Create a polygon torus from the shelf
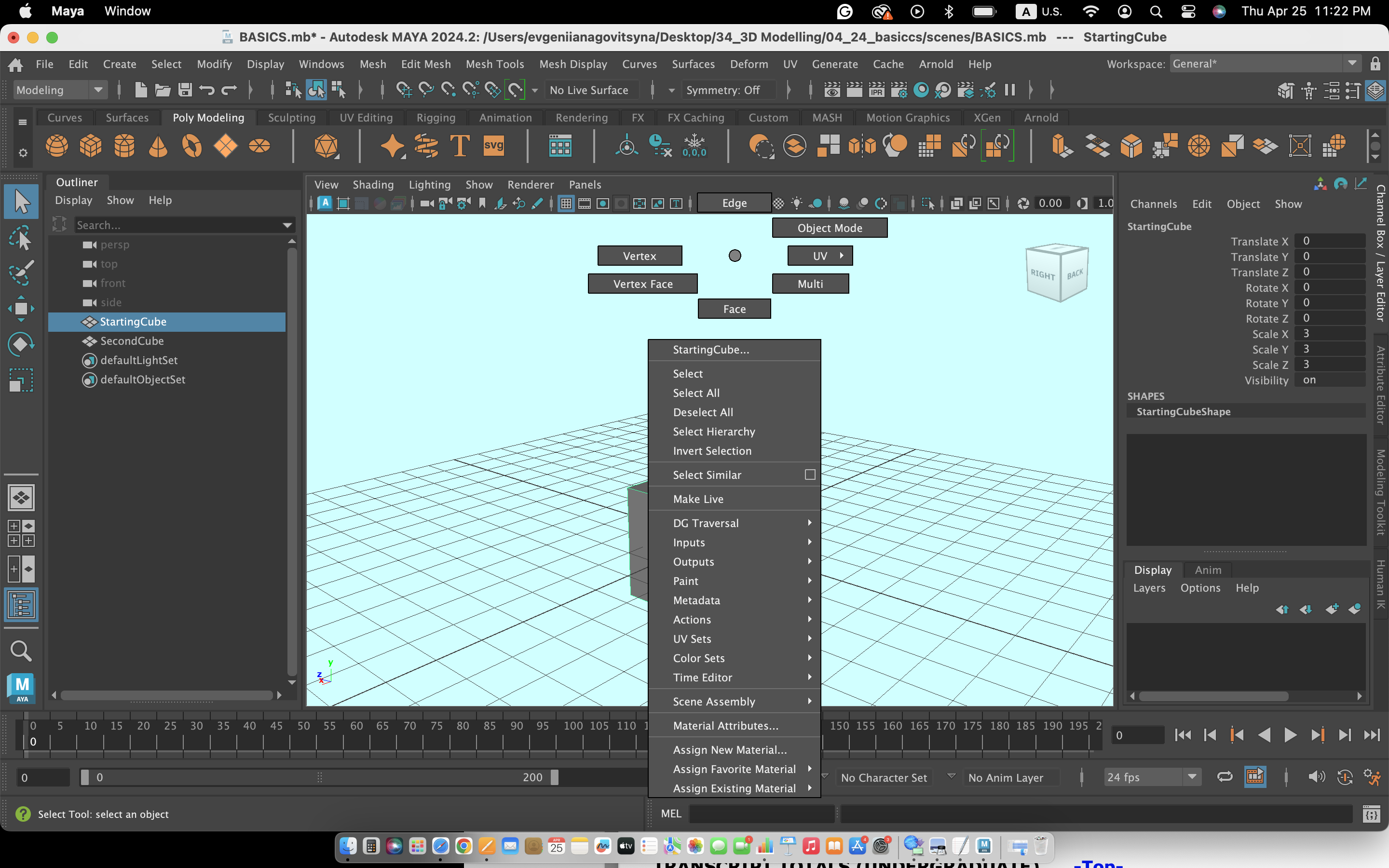Viewport: 1389px width, 868px height. [x=191, y=146]
